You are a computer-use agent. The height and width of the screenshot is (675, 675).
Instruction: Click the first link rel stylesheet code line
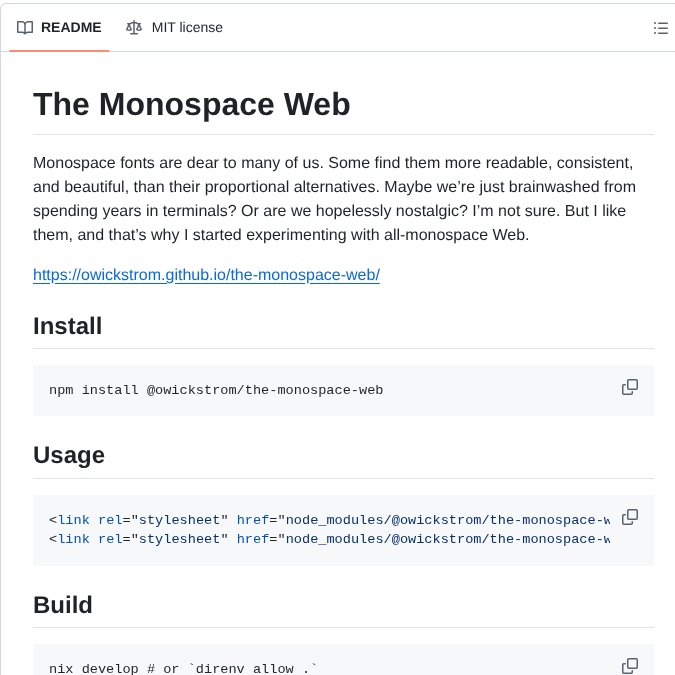(x=329, y=520)
